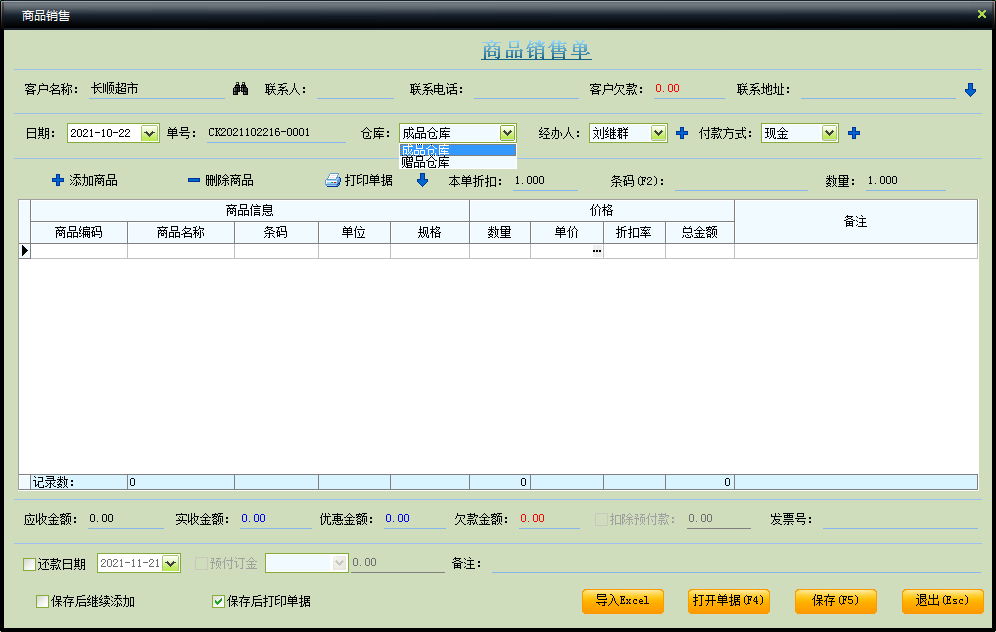Screen dimensions: 996x632
Task: Click the 商品编码 column header
Action: tap(79, 232)
